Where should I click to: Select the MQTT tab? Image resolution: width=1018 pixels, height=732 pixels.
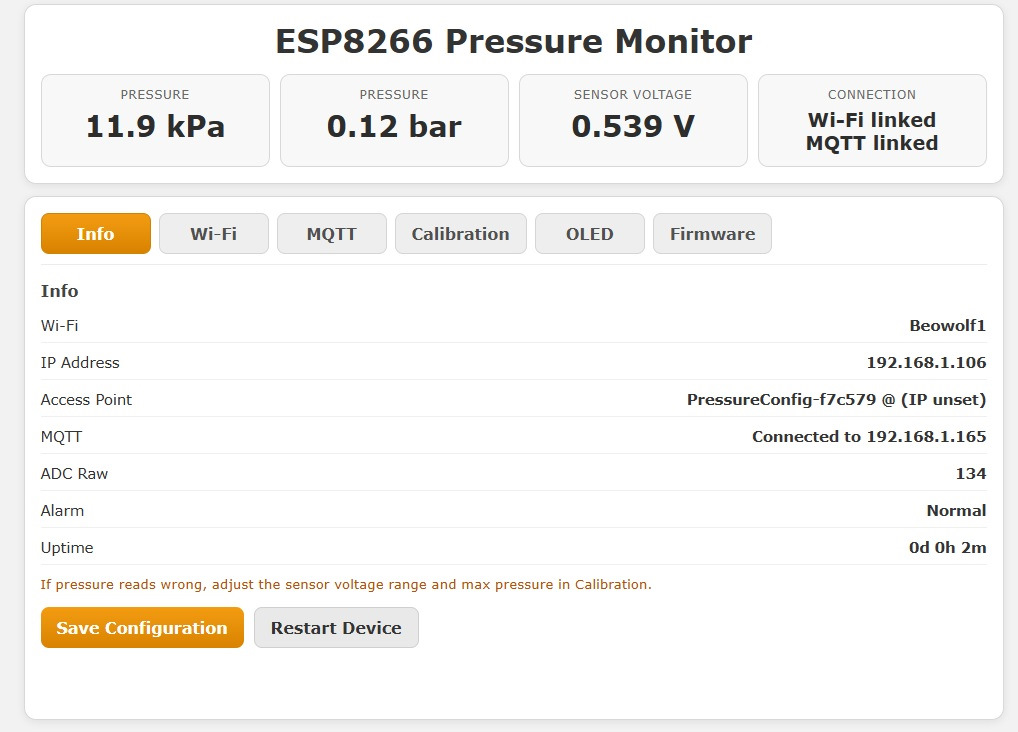coord(332,234)
